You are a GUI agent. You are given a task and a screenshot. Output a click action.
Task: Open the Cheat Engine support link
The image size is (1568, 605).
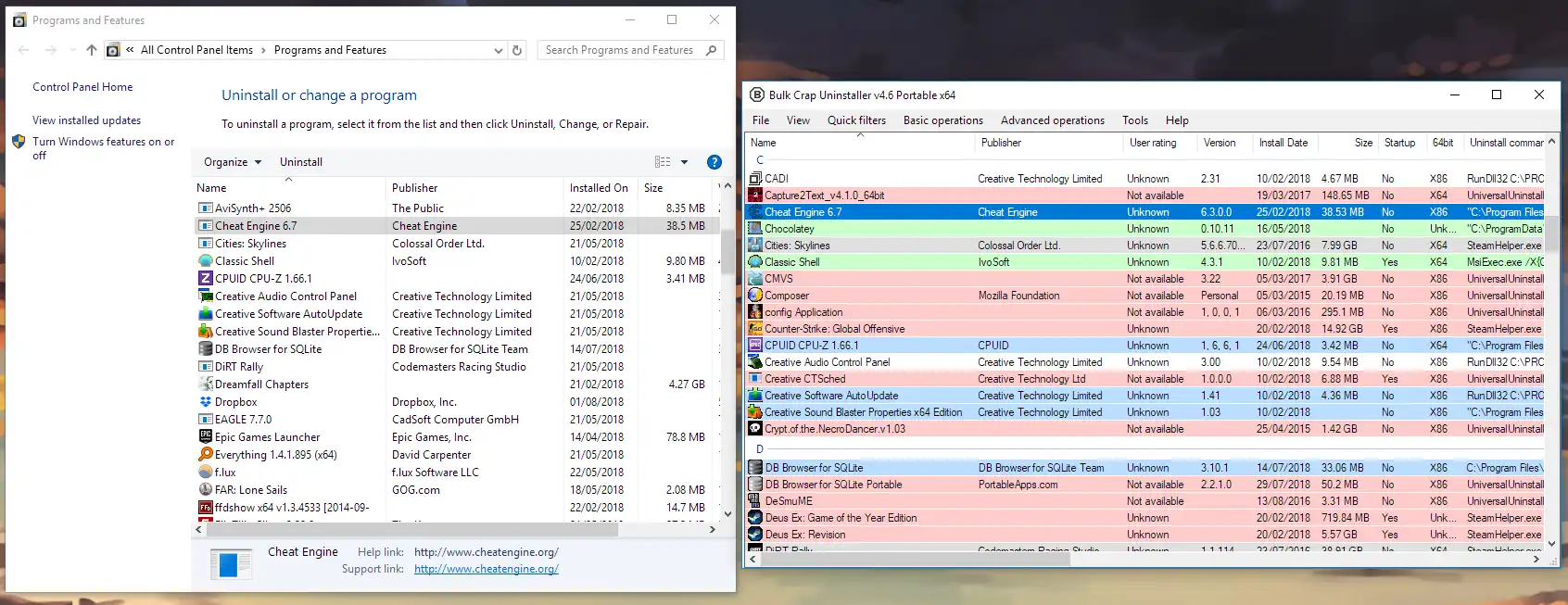click(486, 569)
